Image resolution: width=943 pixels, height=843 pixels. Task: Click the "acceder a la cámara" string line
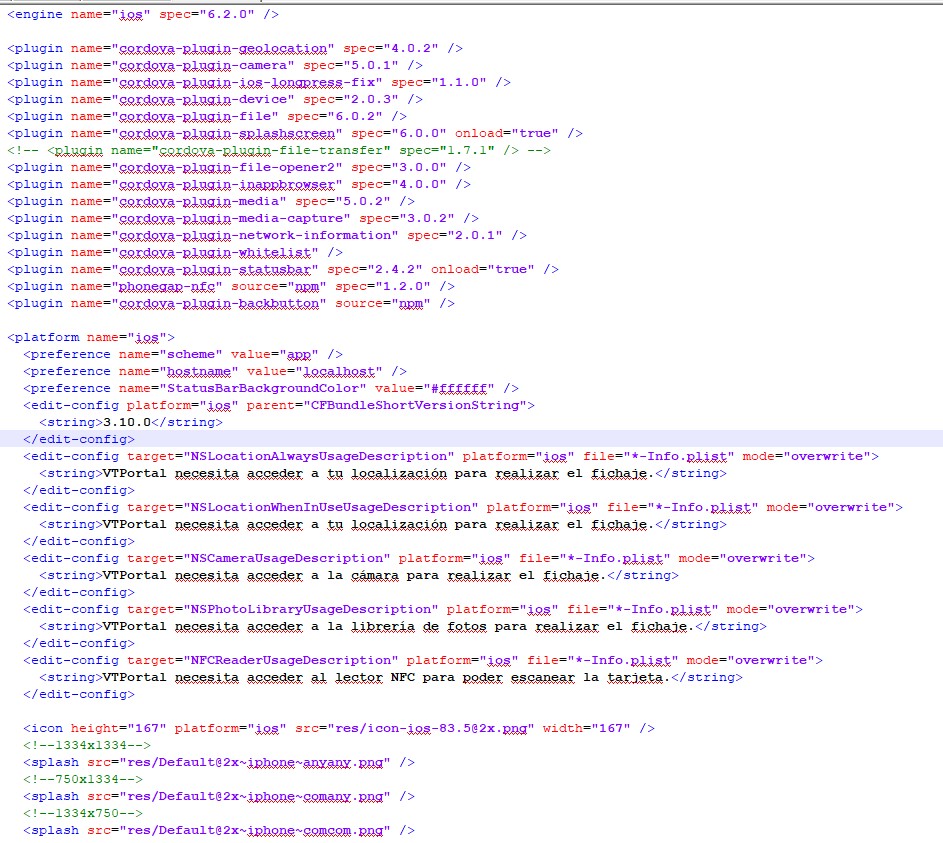pos(359,575)
